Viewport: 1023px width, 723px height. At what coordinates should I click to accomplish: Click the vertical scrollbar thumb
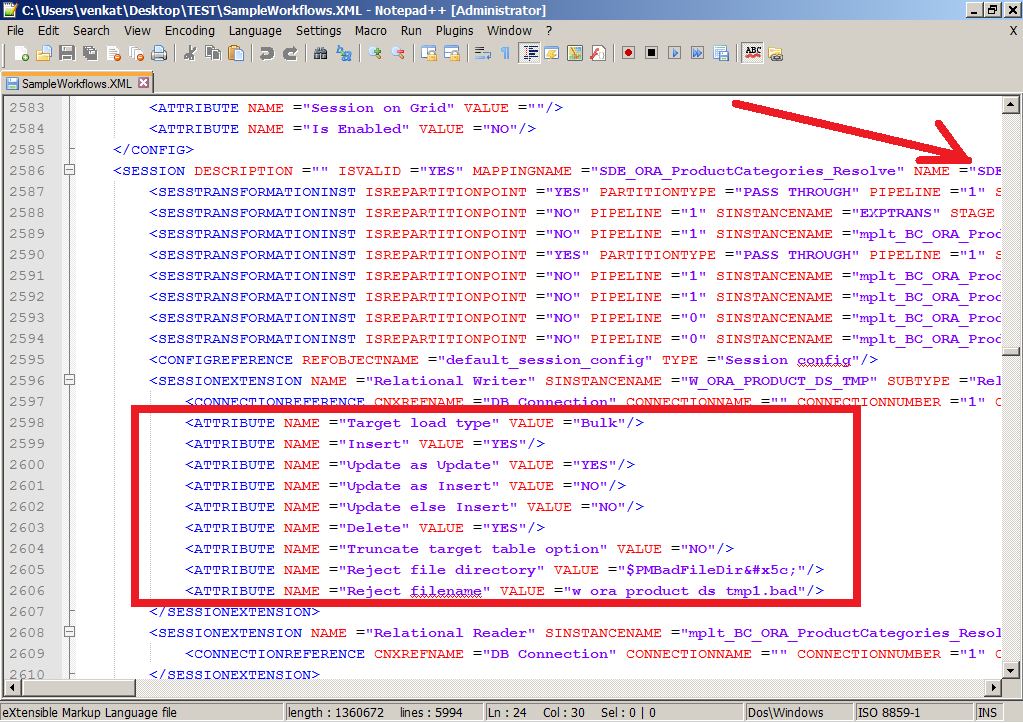click(x=1011, y=352)
